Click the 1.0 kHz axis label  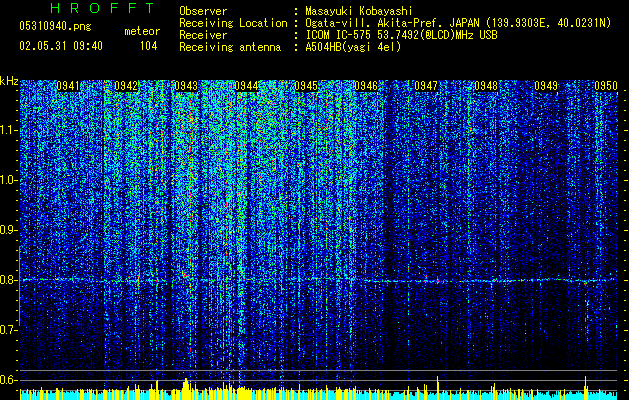(x=8, y=180)
